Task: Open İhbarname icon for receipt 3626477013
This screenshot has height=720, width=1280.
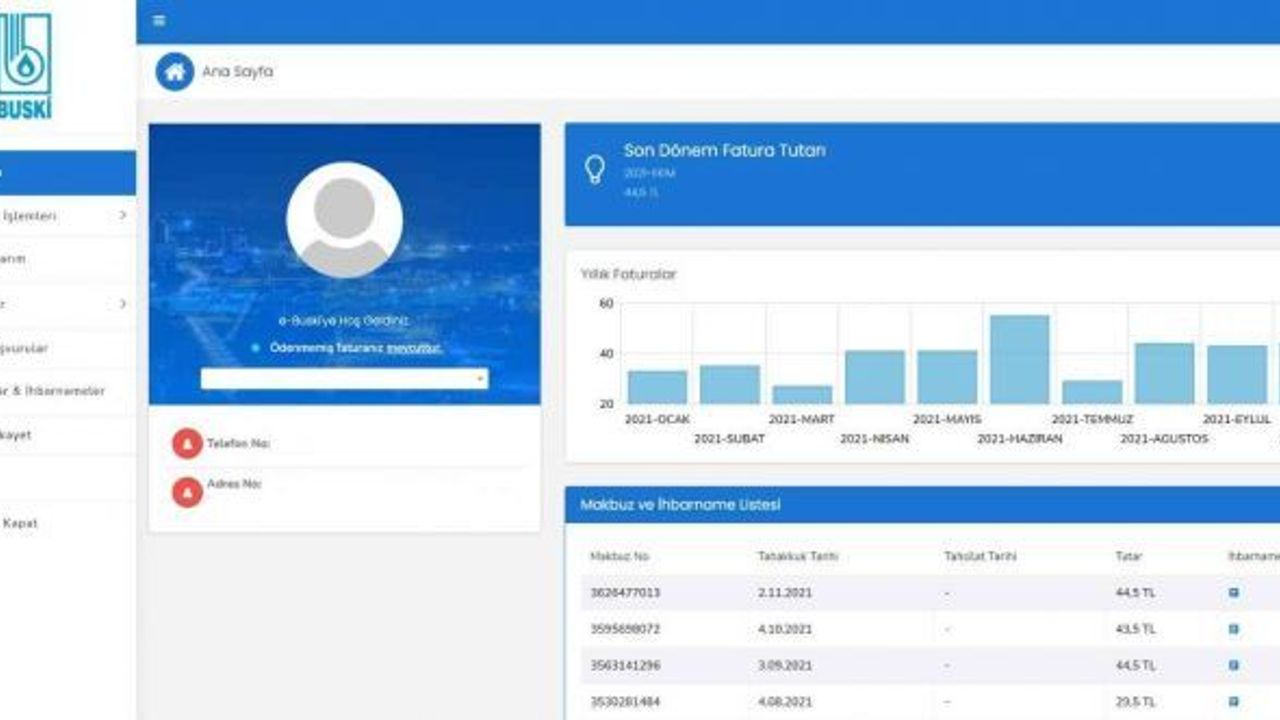Action: click(1234, 593)
